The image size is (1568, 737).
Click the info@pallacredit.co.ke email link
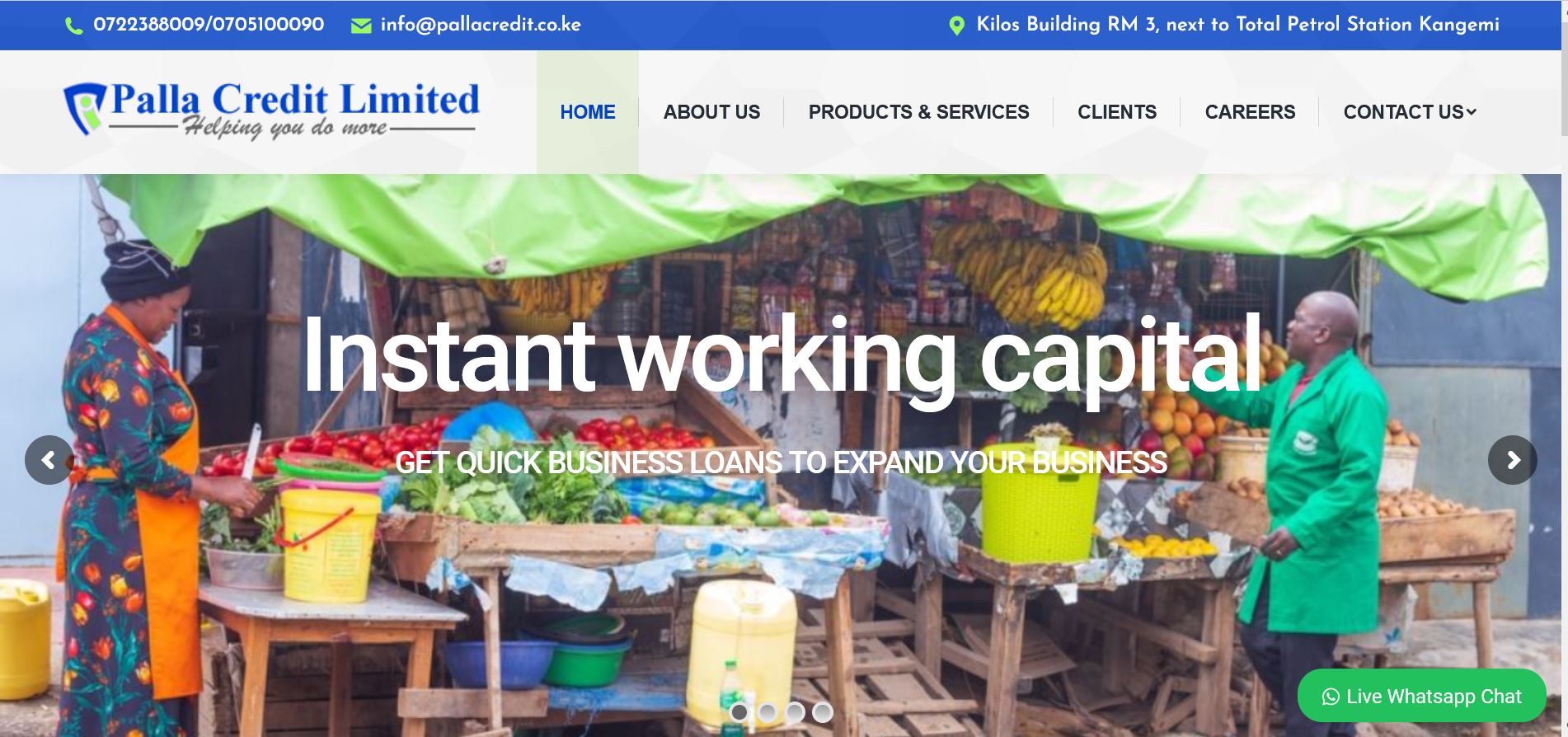pos(481,25)
